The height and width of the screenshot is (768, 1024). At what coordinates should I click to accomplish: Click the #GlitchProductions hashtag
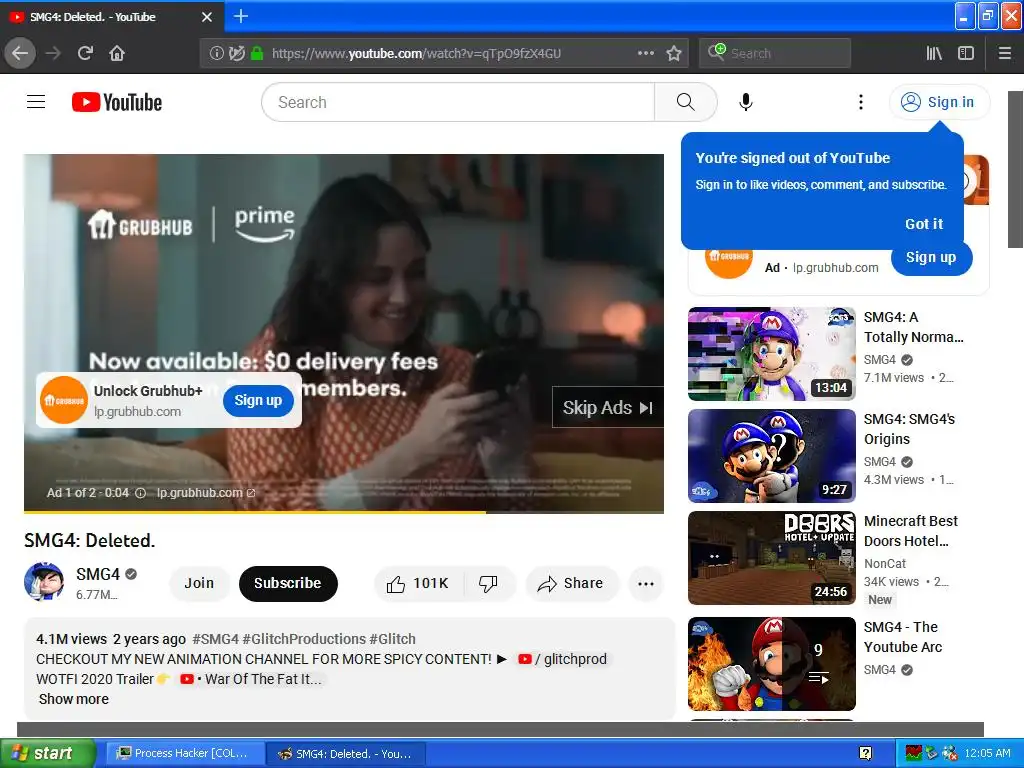[x=304, y=639]
